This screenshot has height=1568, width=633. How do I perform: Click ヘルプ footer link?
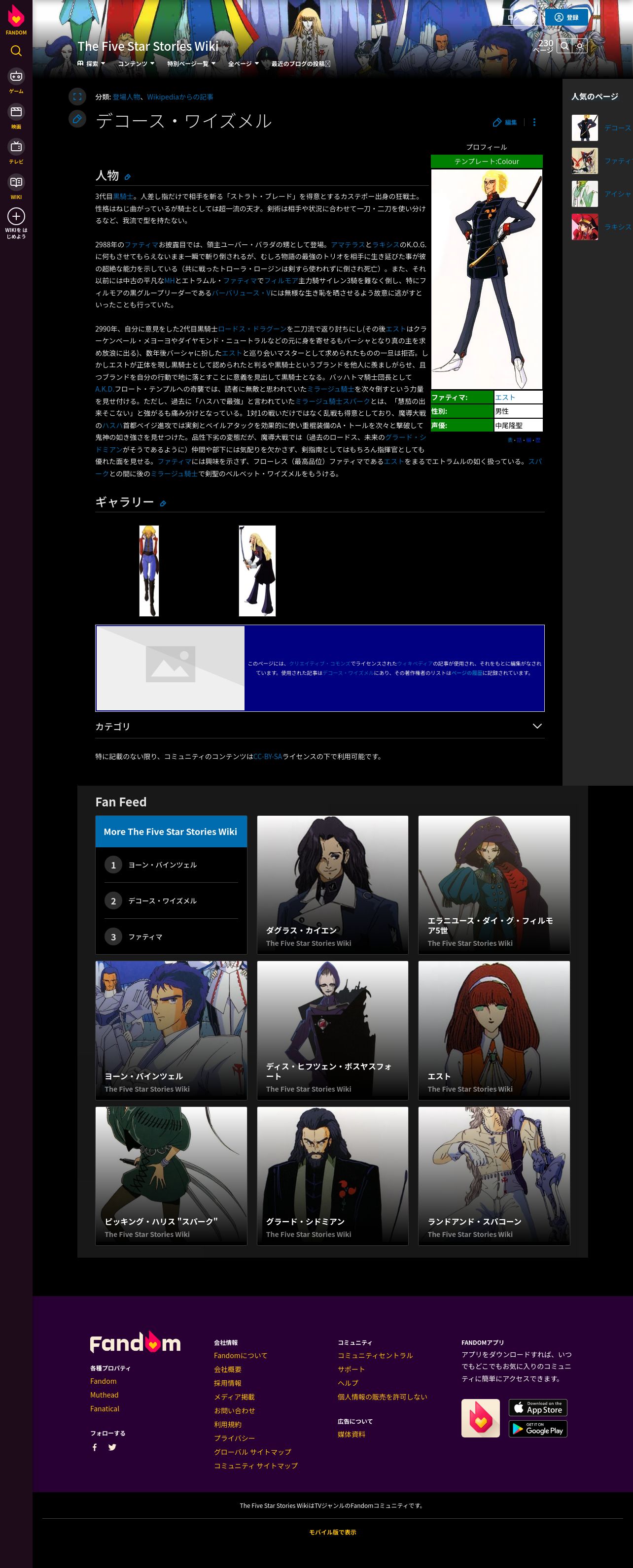[x=348, y=1383]
